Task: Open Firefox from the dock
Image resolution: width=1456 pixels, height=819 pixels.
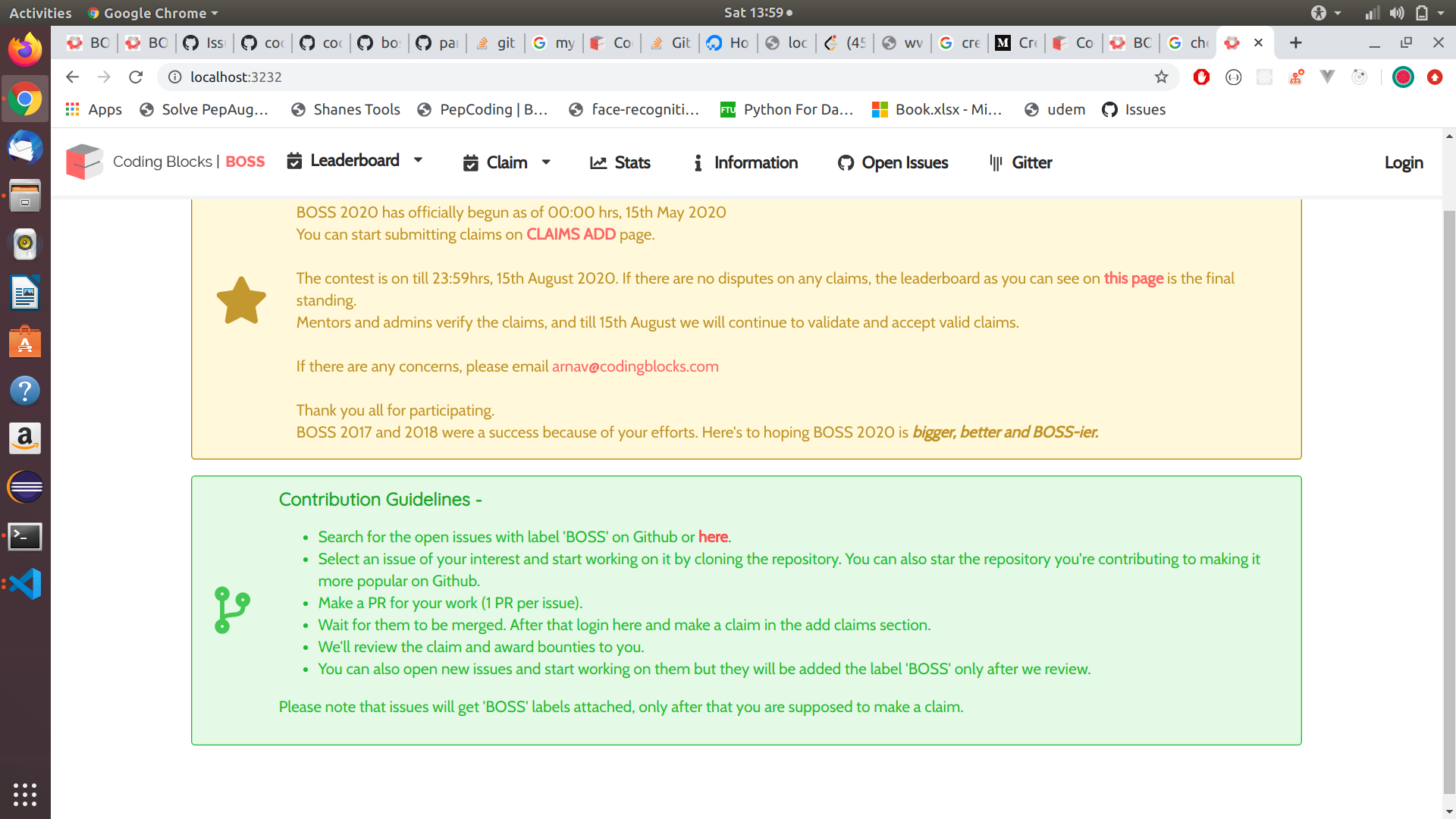Action: tap(25, 50)
